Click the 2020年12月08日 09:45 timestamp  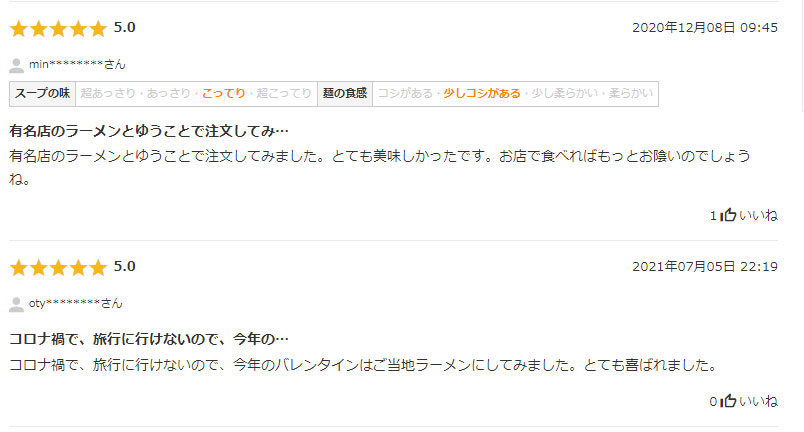click(705, 28)
